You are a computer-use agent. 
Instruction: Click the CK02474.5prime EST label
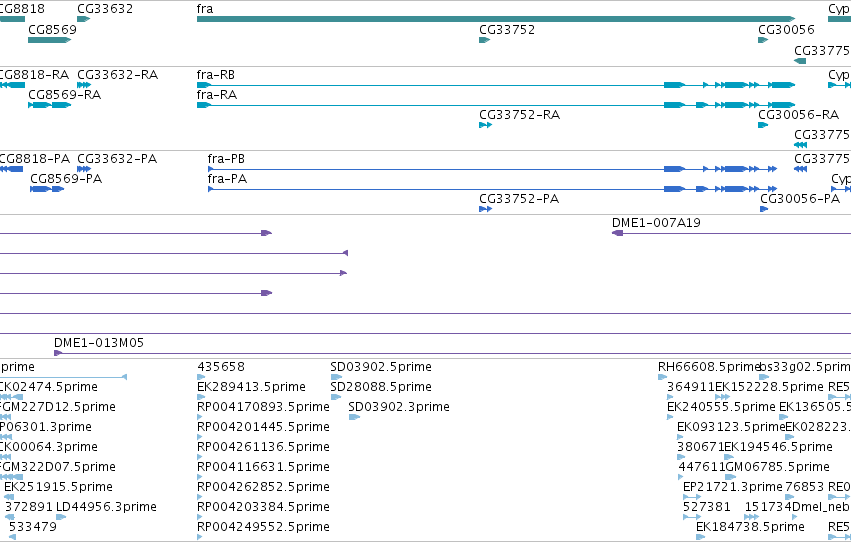pos(49,387)
